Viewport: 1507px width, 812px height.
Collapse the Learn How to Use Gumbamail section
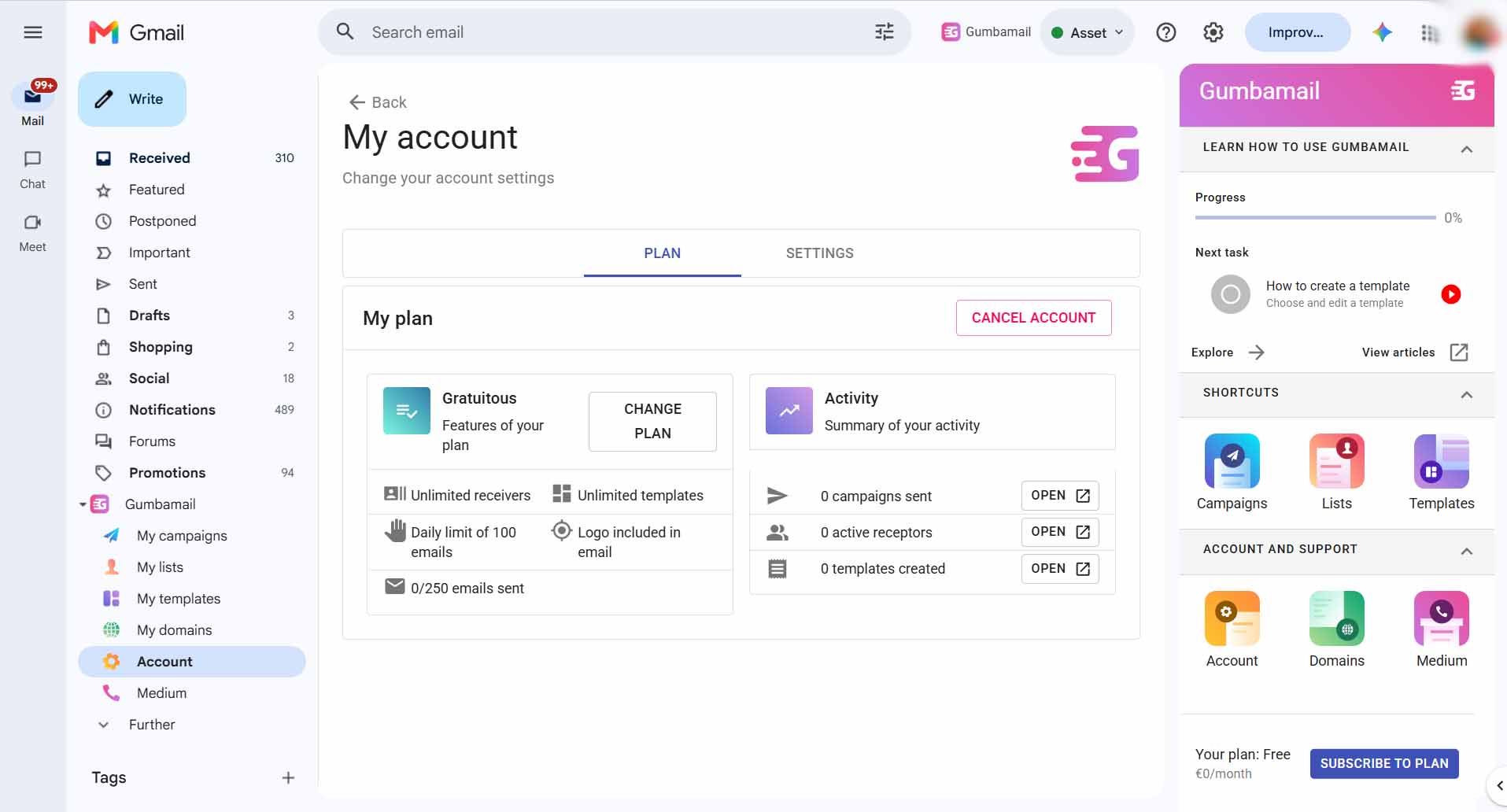tap(1467, 149)
